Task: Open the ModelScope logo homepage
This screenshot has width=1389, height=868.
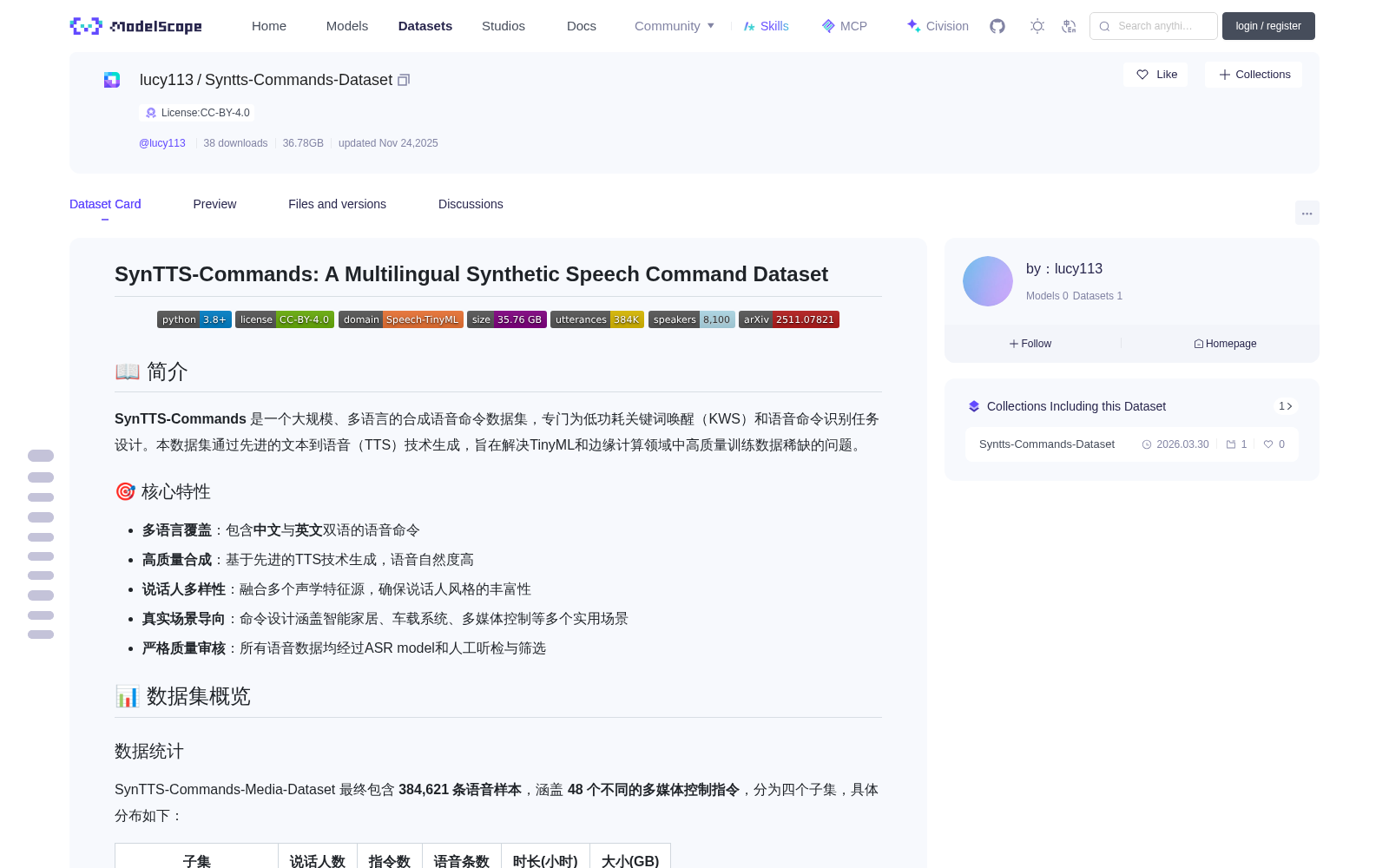Action: coord(135,26)
